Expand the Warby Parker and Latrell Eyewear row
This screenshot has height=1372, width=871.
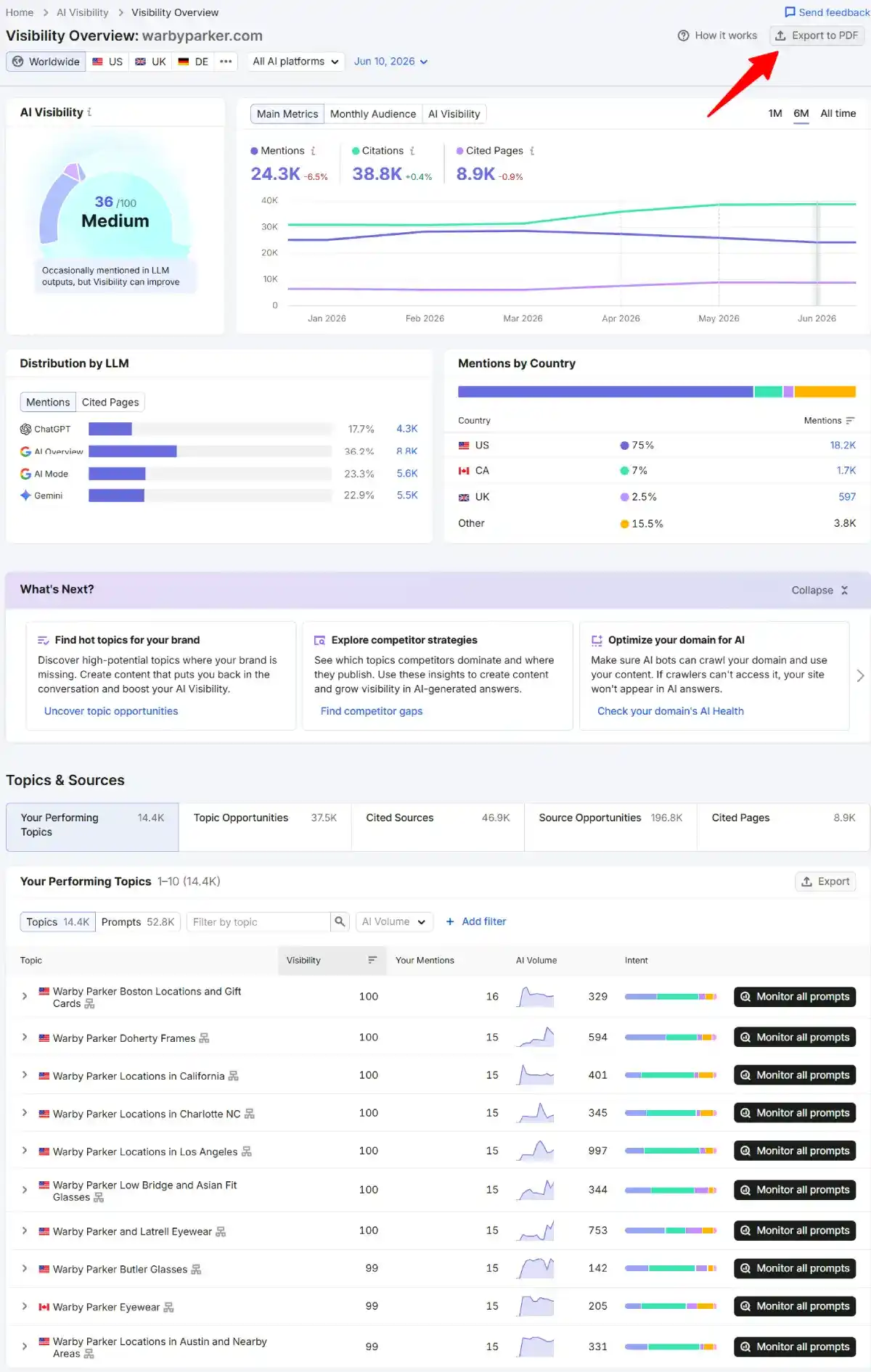click(x=24, y=1231)
